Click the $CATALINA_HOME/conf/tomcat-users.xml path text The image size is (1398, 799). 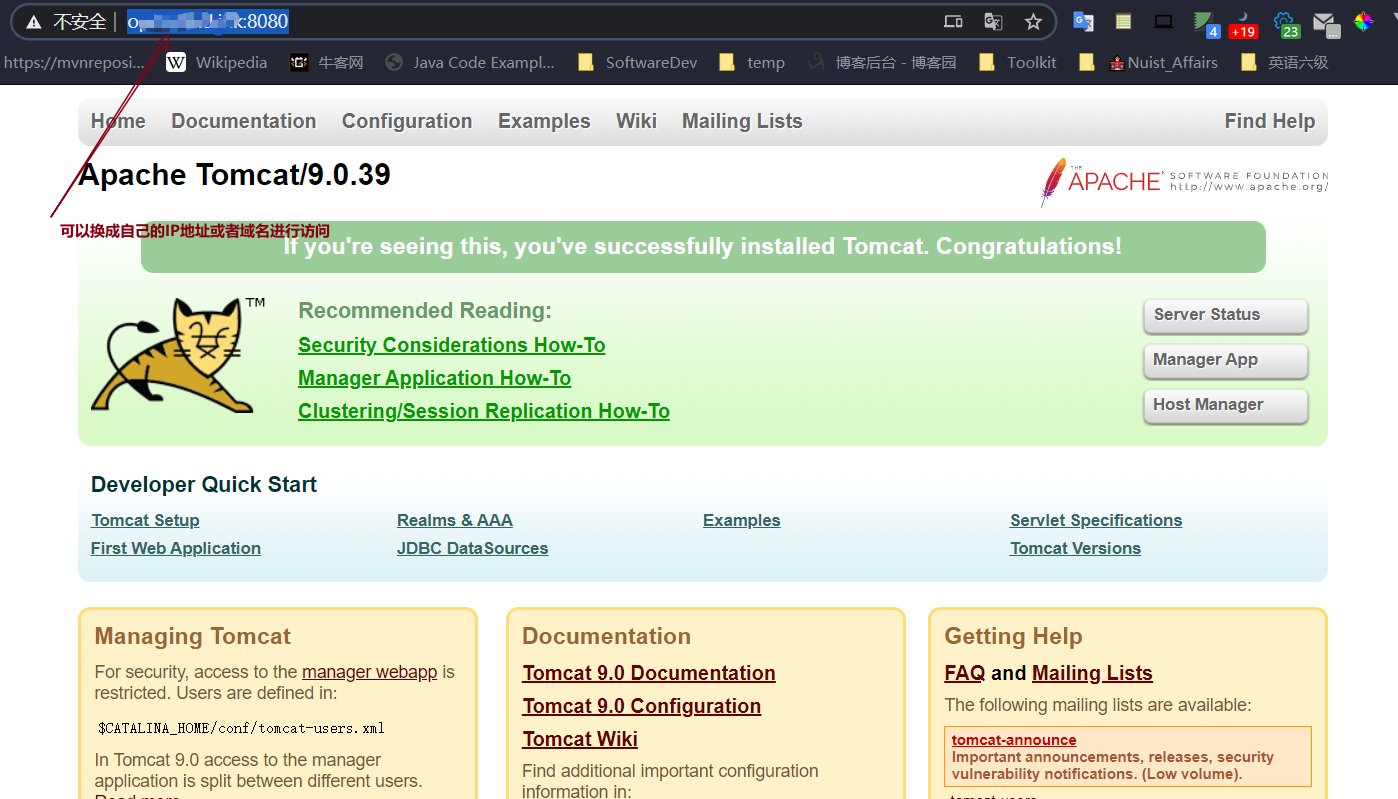(241, 728)
